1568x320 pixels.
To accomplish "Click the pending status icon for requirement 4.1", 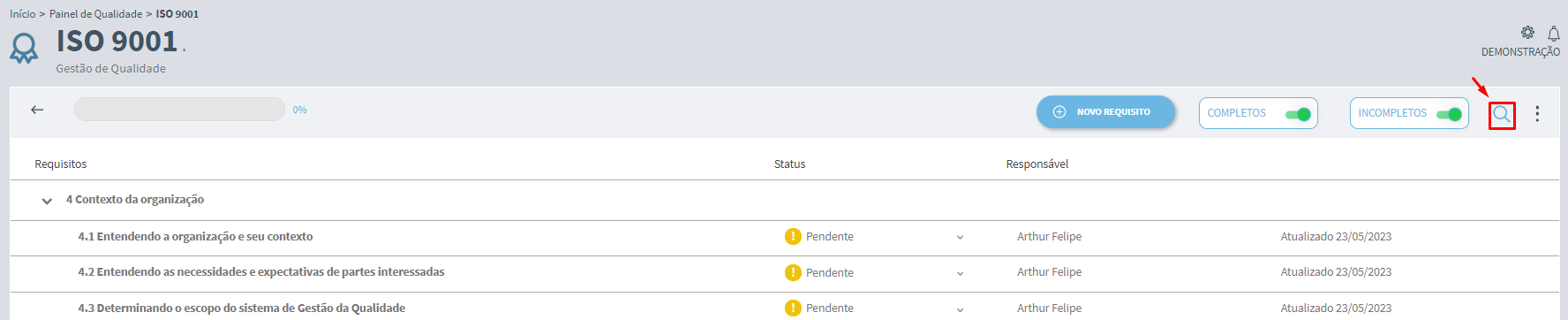I will tap(793, 236).
